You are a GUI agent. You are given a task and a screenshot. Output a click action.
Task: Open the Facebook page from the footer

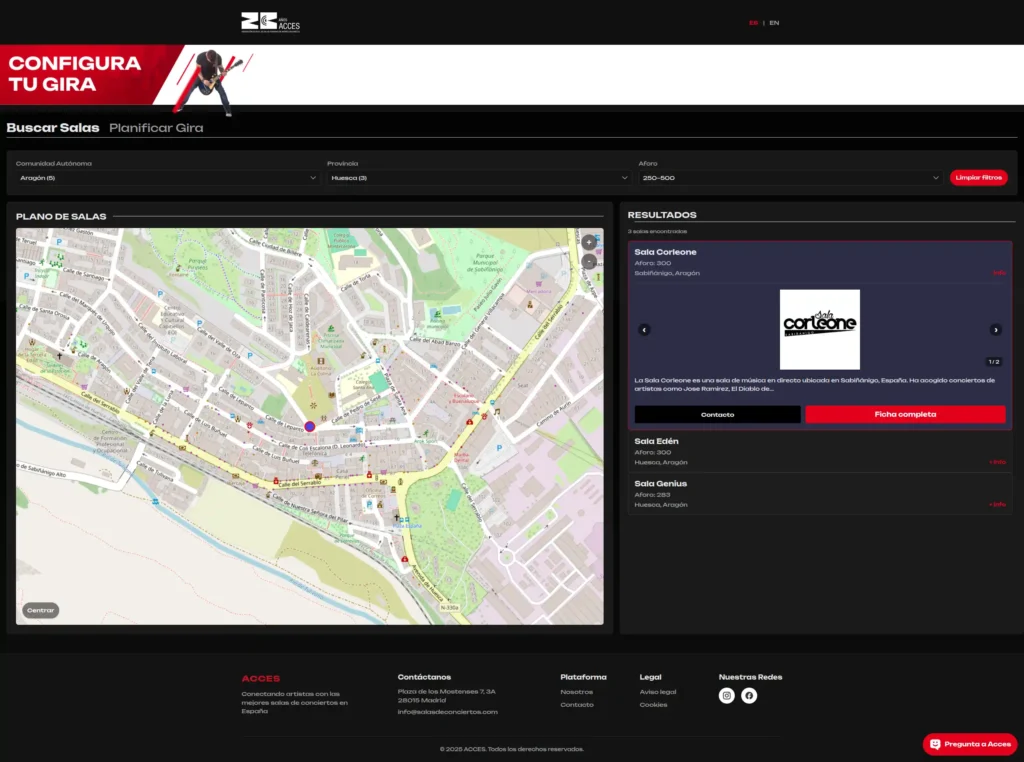749,696
